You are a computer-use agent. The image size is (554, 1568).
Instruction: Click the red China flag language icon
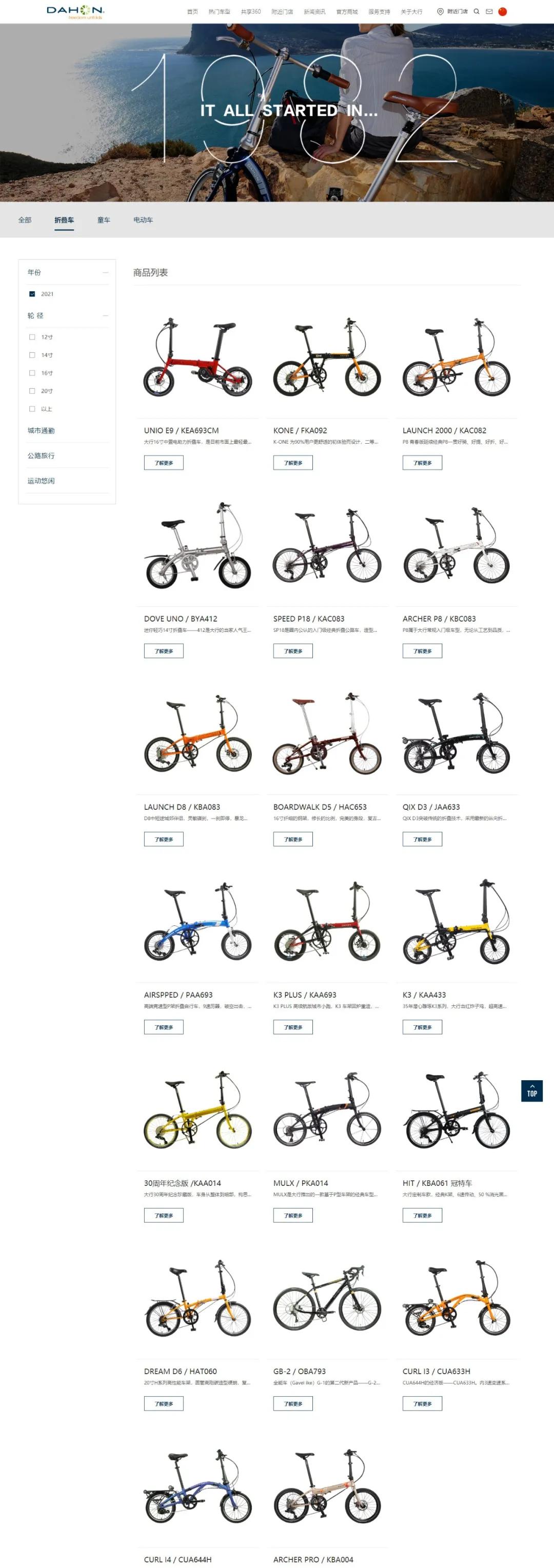coord(502,12)
